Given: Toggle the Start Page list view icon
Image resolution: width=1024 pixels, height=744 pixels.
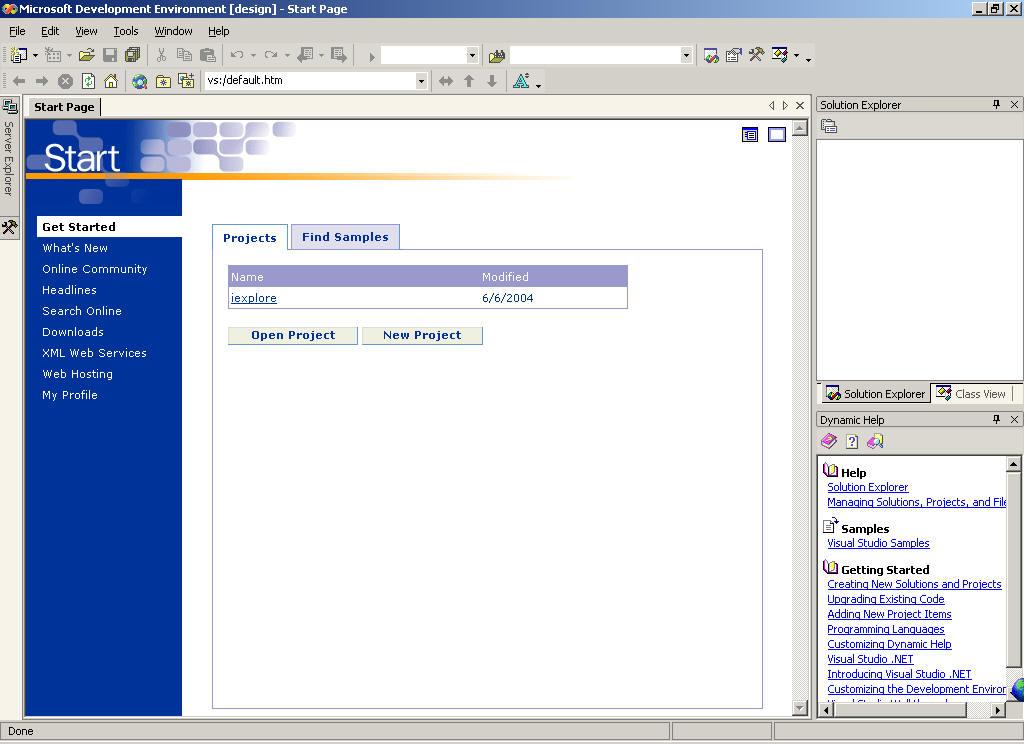Looking at the screenshot, I should point(750,135).
